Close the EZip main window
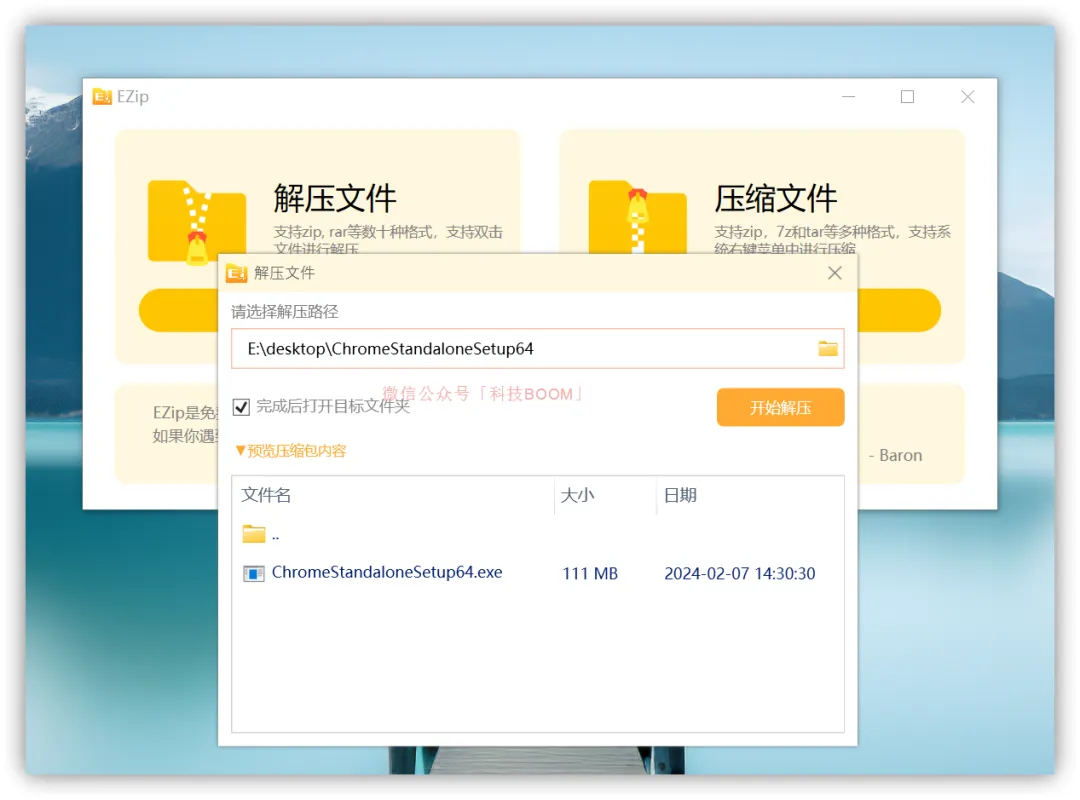 (x=968, y=97)
